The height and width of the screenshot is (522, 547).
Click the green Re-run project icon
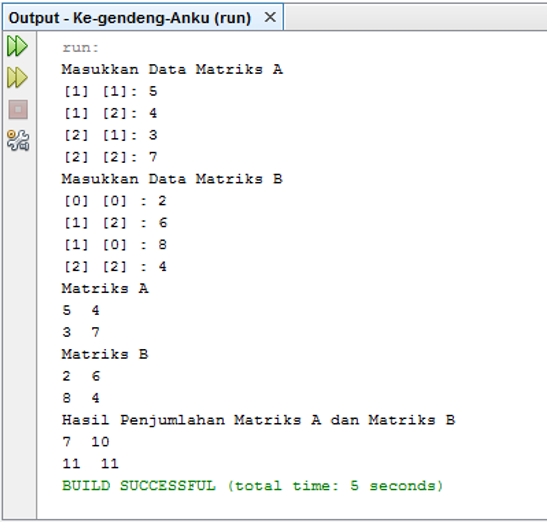(17, 46)
